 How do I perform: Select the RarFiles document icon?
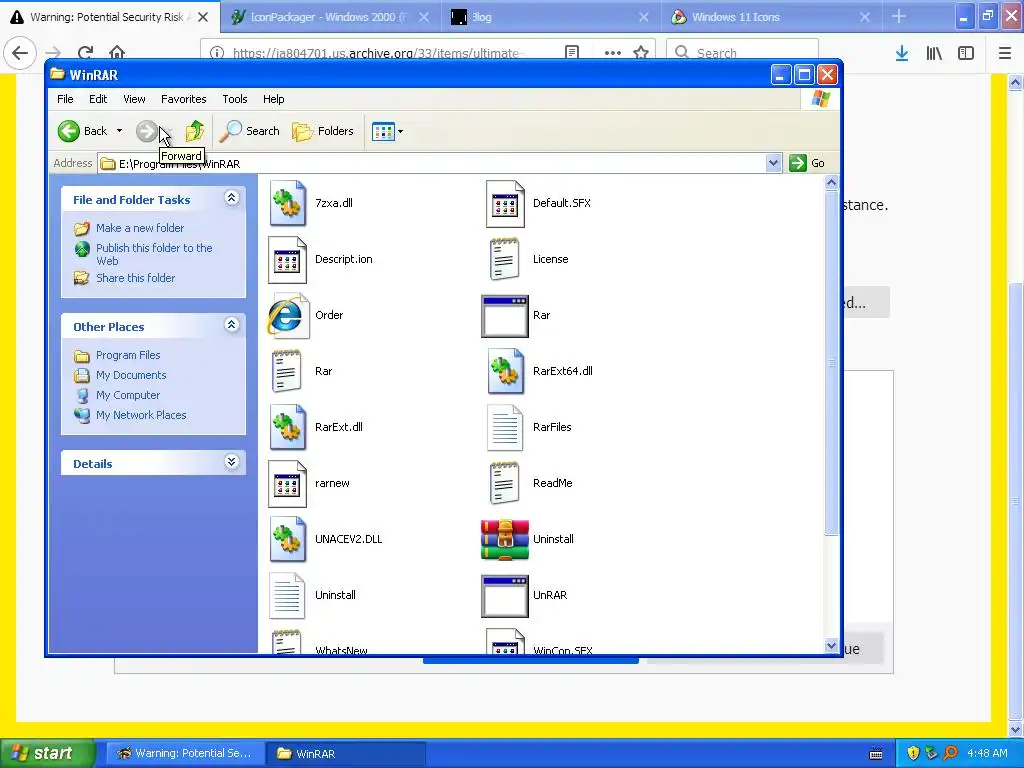point(505,428)
